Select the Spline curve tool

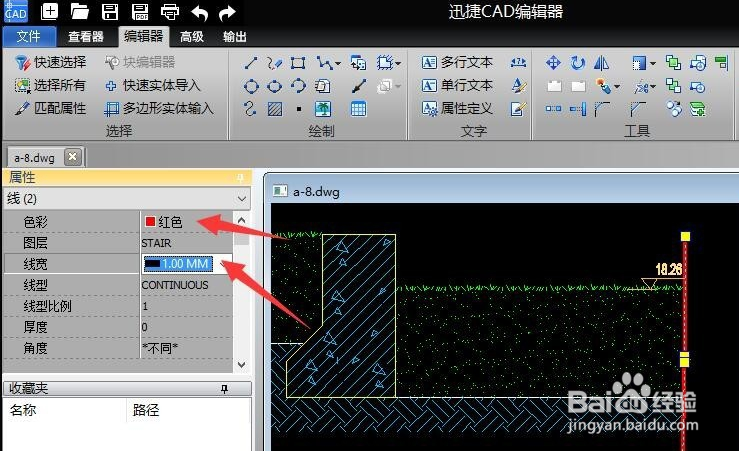(x=250, y=109)
